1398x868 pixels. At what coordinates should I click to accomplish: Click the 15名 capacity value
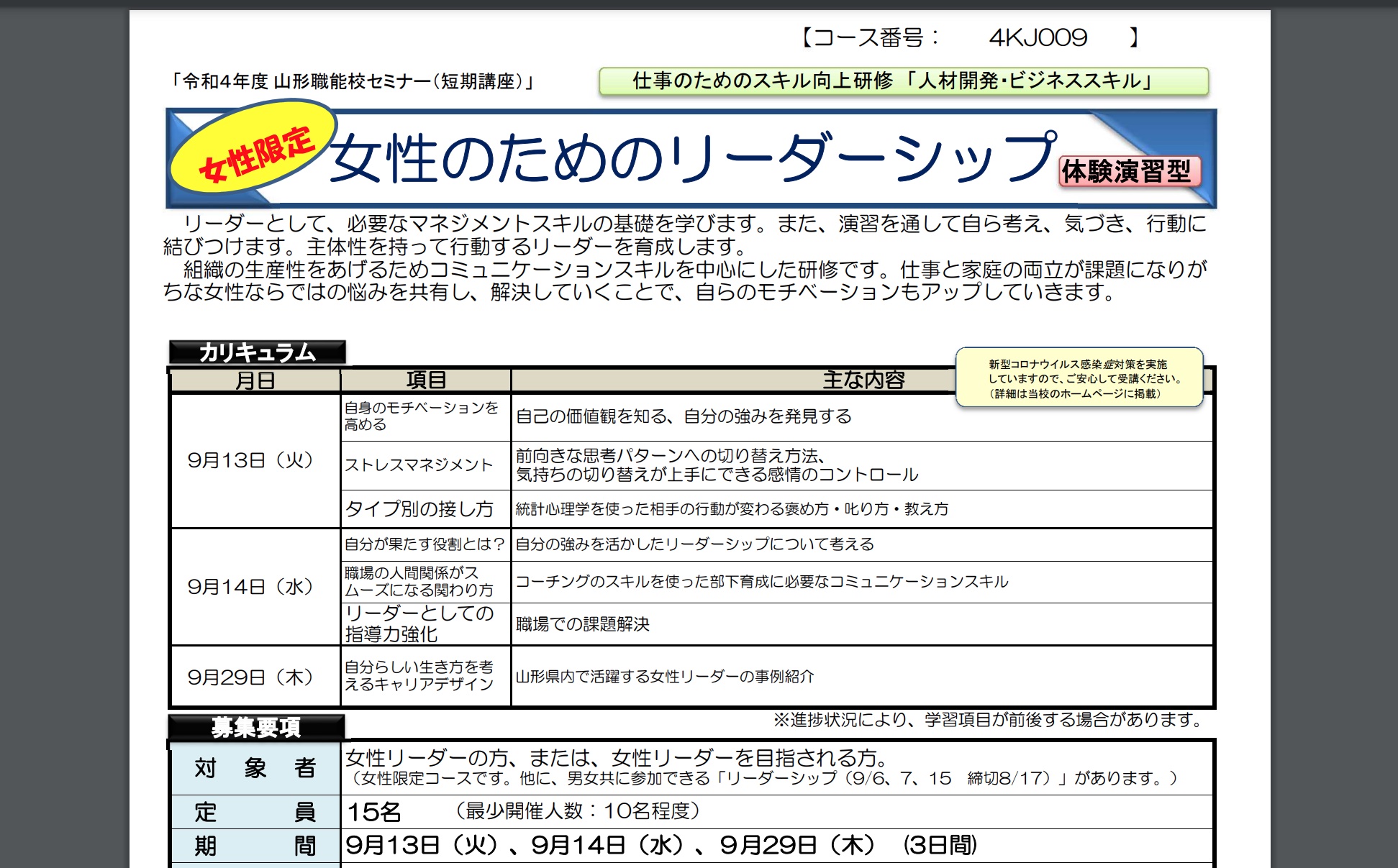[x=373, y=812]
